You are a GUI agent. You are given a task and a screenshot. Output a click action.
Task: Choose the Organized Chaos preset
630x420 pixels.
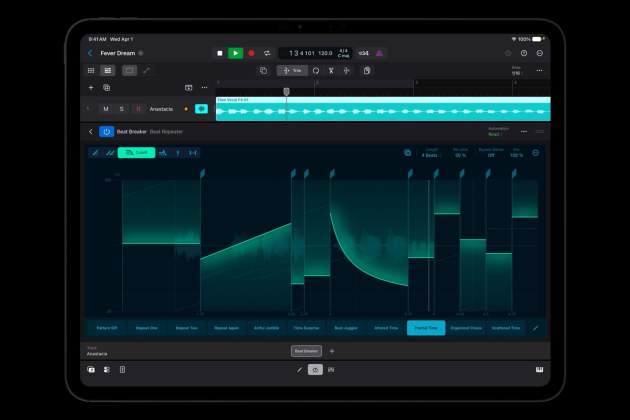(466, 328)
